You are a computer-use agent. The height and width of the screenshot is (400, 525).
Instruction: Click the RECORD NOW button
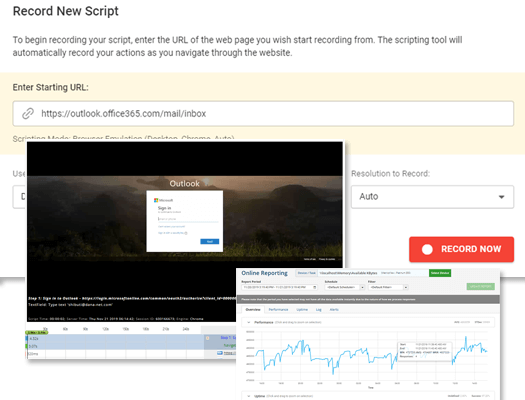tap(461, 249)
